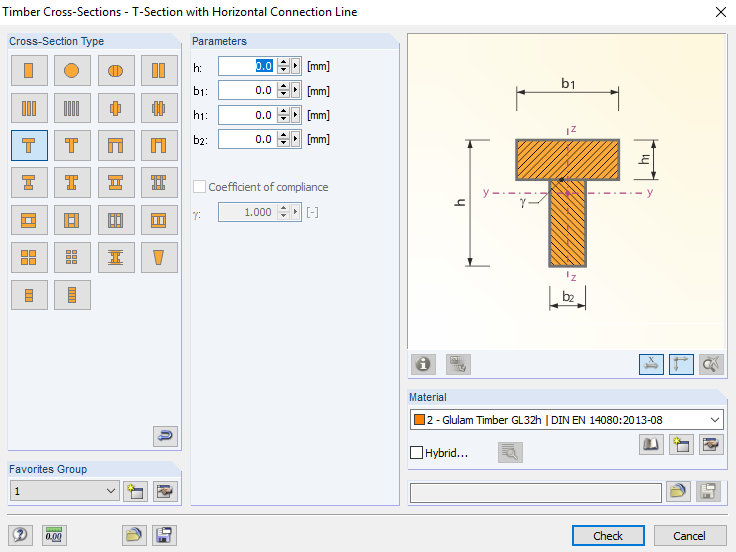Select the rectangular cross-section type

[29, 70]
